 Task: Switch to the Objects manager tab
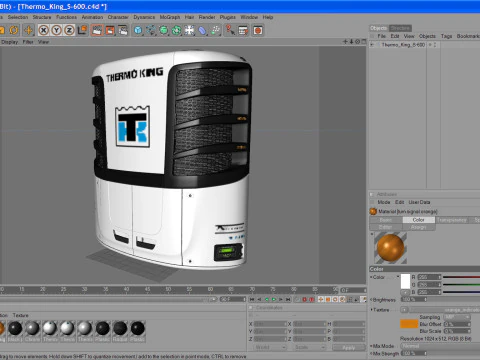coord(379,28)
